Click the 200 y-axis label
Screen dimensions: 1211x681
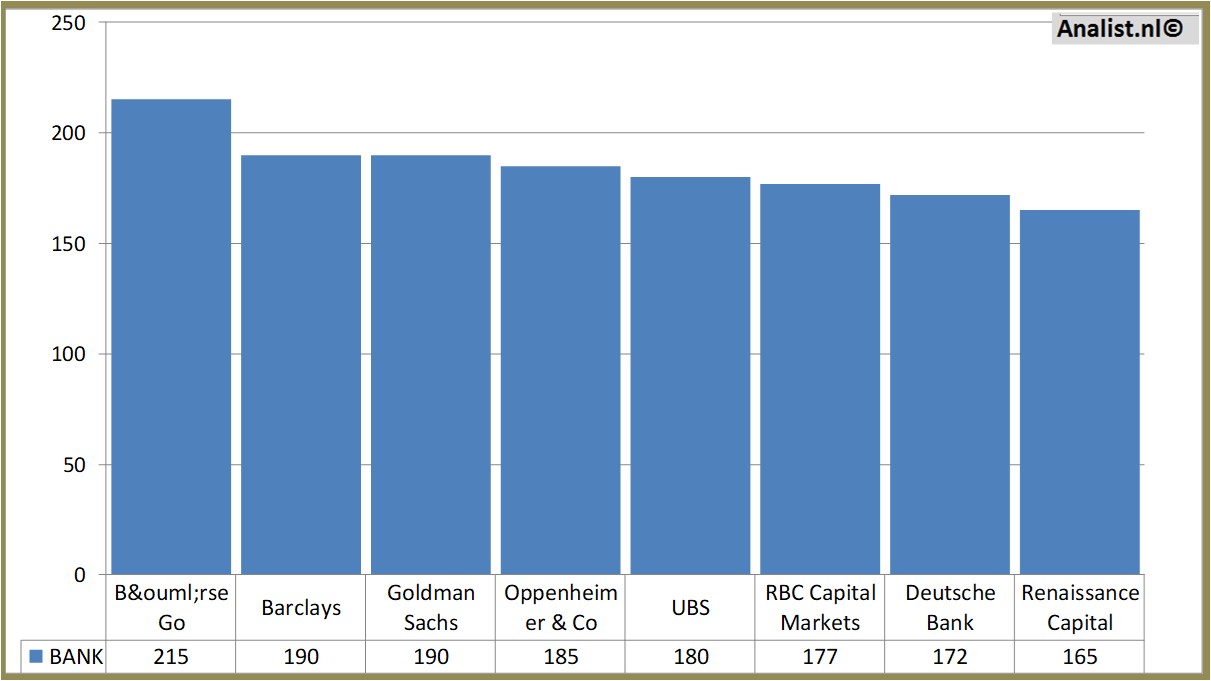coord(69,133)
